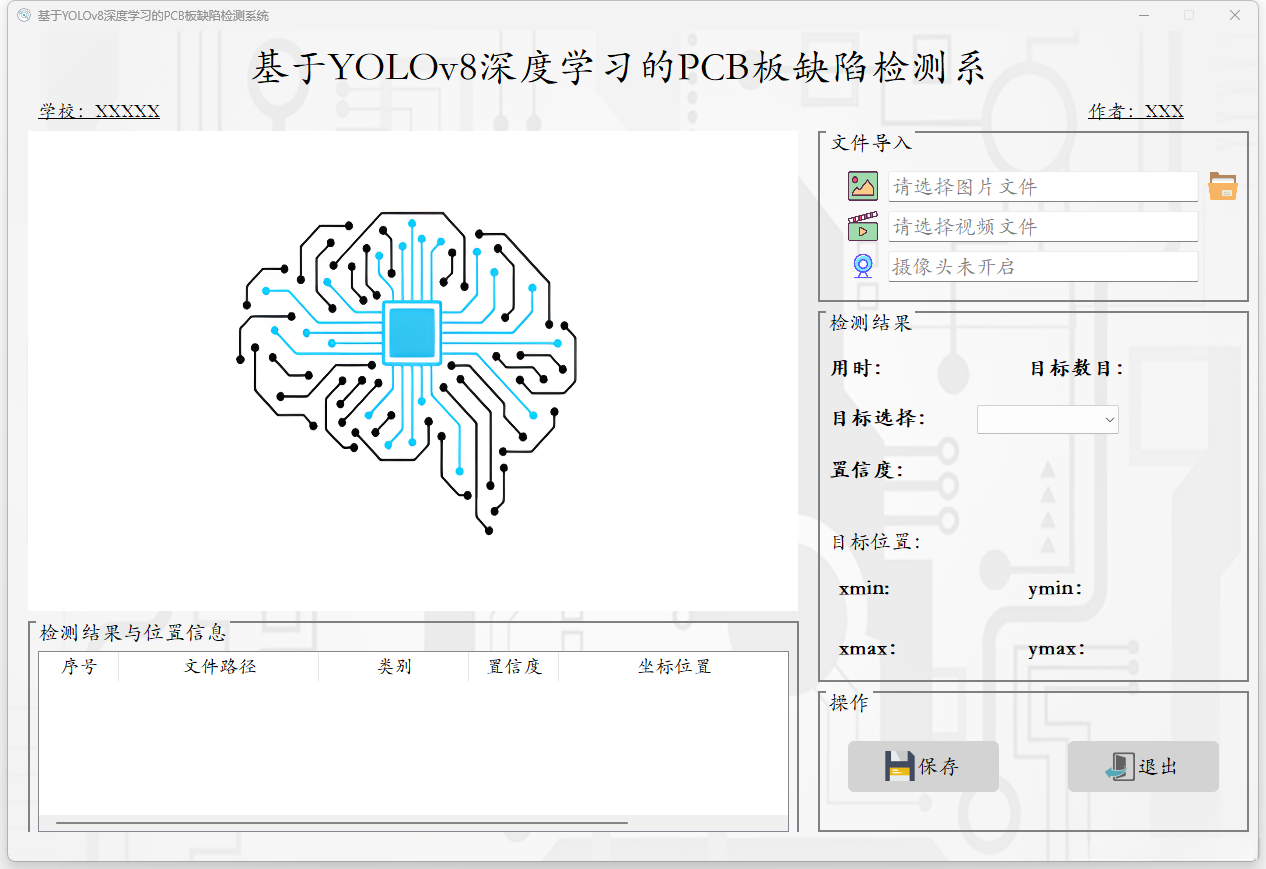Click the 作者：XXX link
Viewport: 1266px width, 869px height.
click(1136, 111)
